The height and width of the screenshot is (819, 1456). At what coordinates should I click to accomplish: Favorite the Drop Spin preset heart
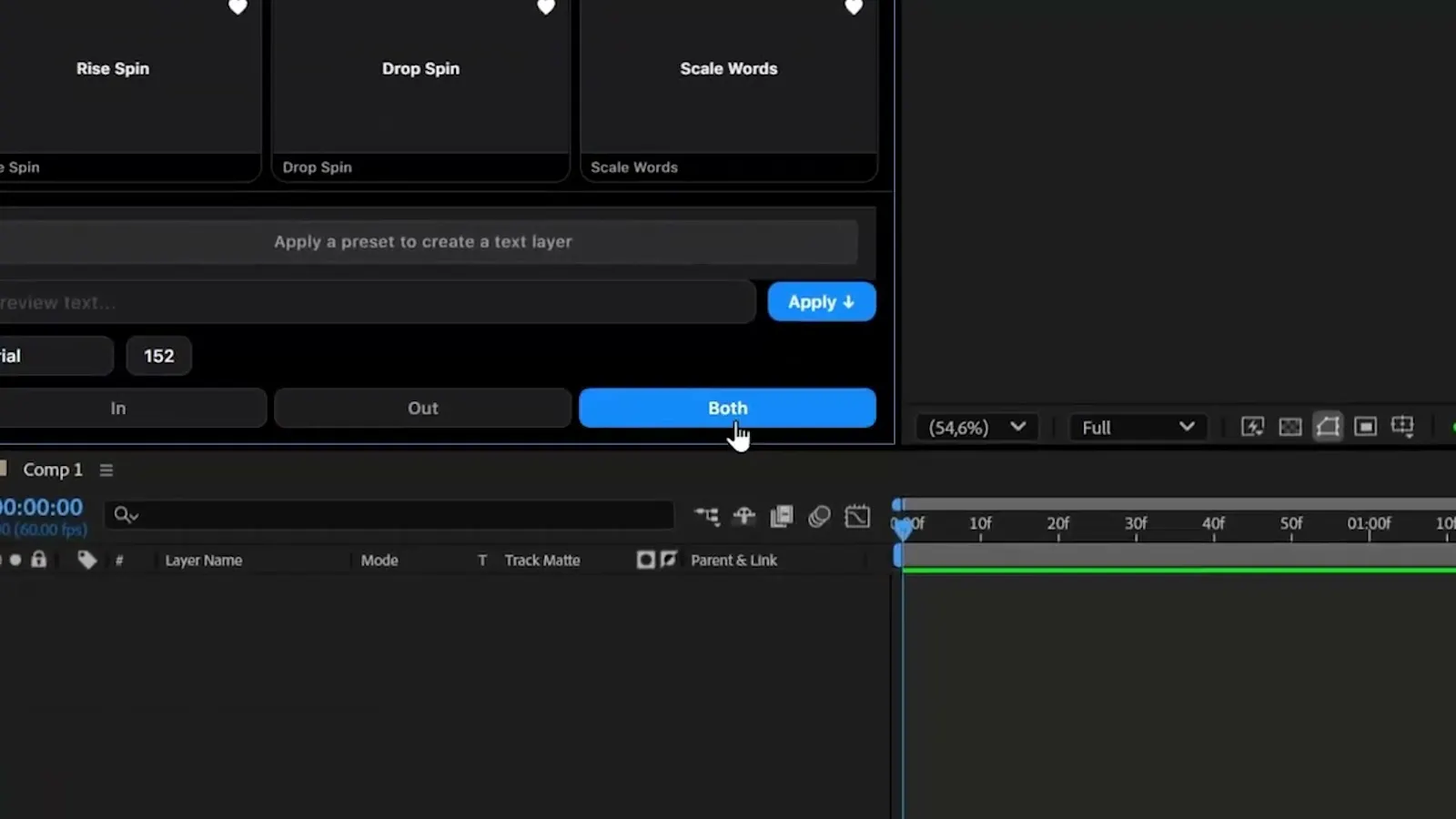(x=546, y=7)
